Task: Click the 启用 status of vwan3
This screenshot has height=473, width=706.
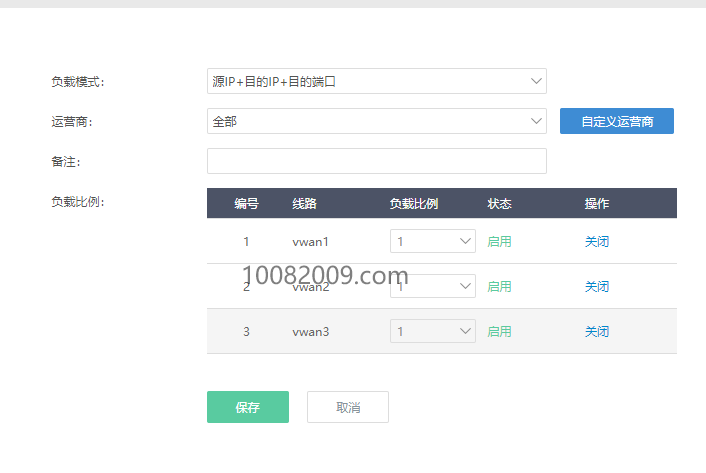Action: [499, 331]
